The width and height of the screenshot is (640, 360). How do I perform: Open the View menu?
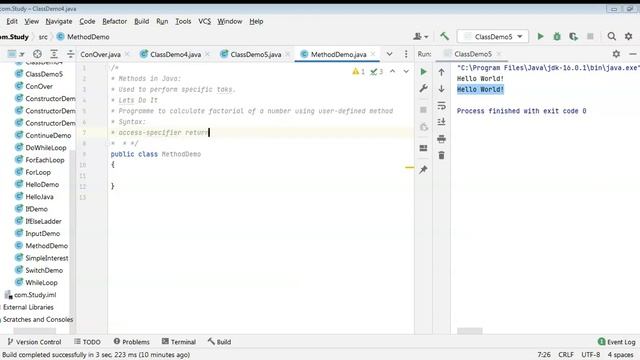tap(31, 21)
